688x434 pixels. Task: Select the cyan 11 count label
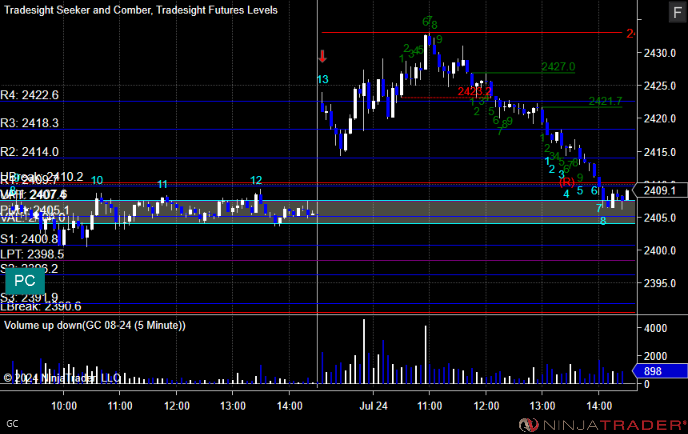[x=163, y=184]
